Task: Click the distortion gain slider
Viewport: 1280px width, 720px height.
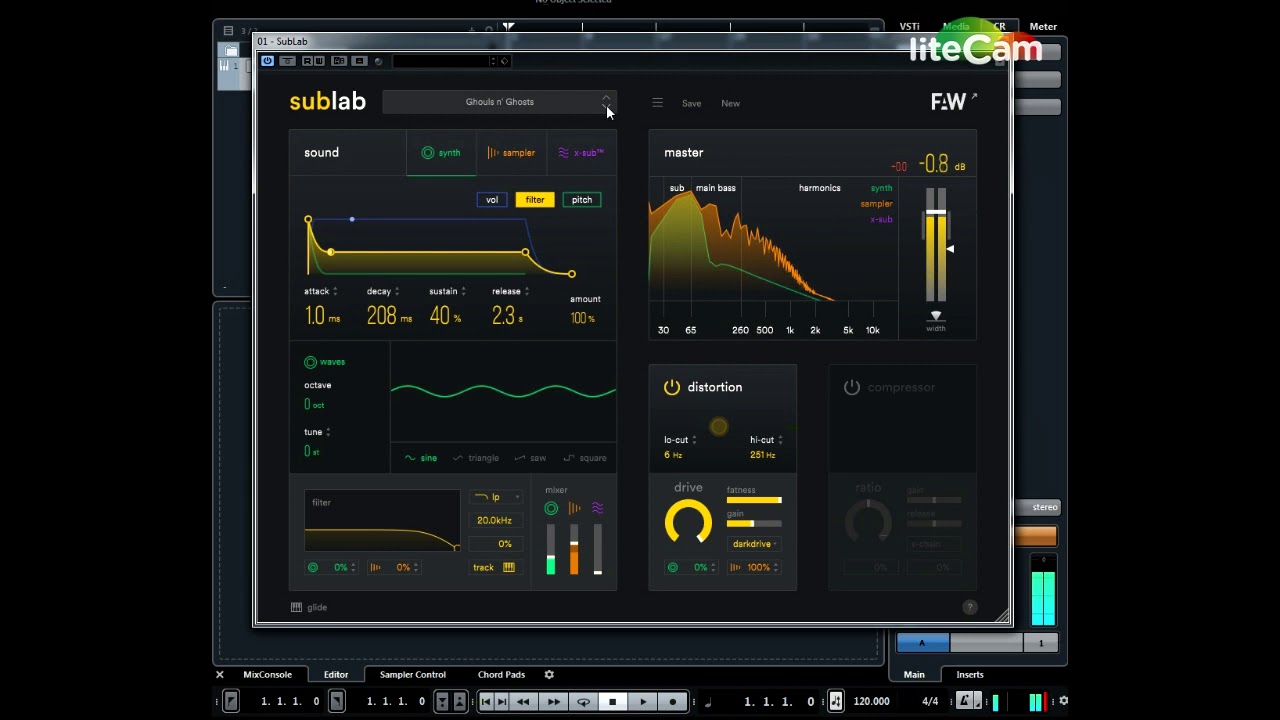Action: 754,523
